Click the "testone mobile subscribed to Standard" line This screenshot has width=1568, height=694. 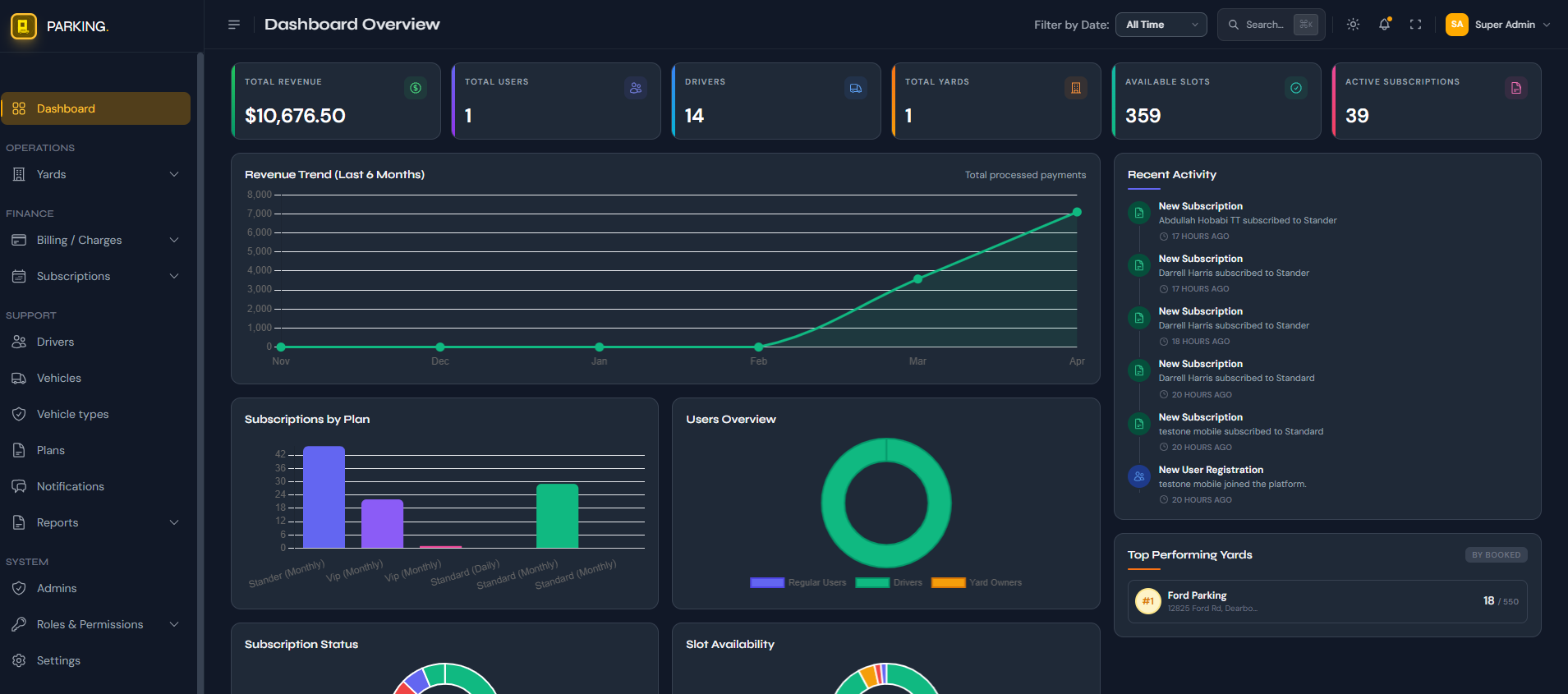click(1241, 431)
